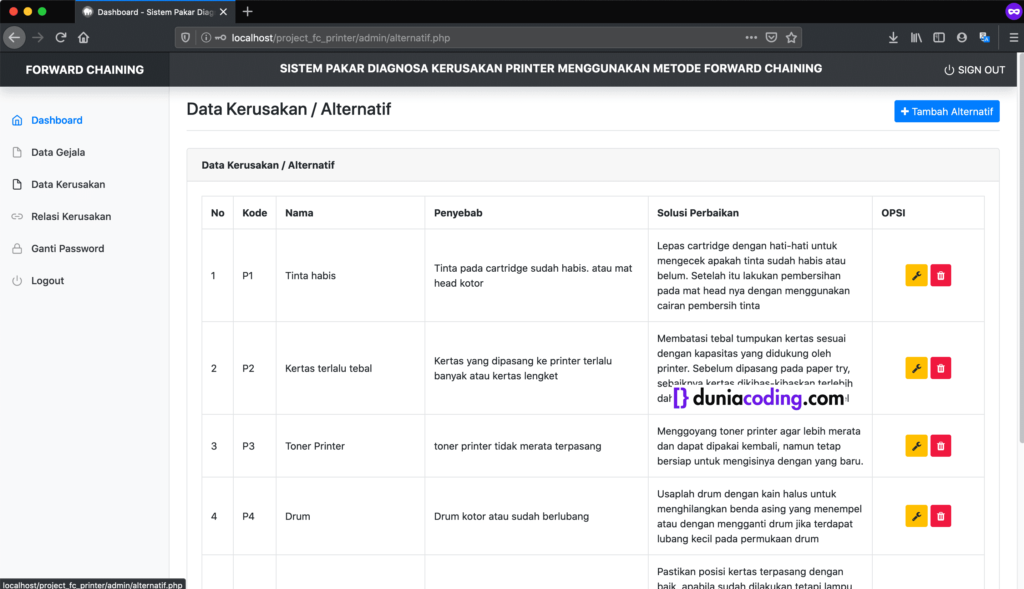Viewport: 1024px width, 589px height.
Task: Open a new browser tab
Action: 248,11
